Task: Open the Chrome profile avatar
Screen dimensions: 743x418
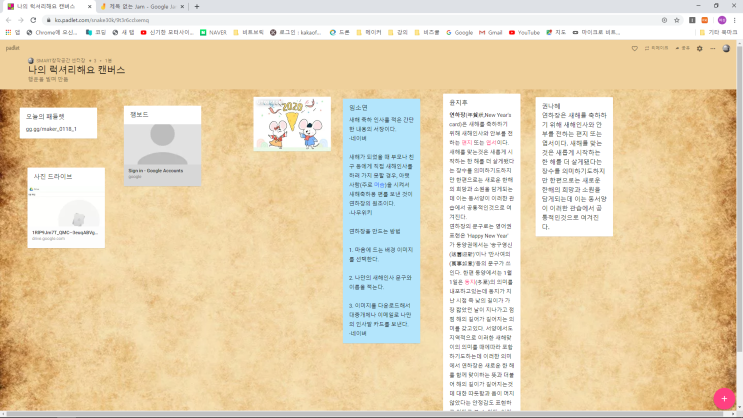Action: click(x=722, y=20)
